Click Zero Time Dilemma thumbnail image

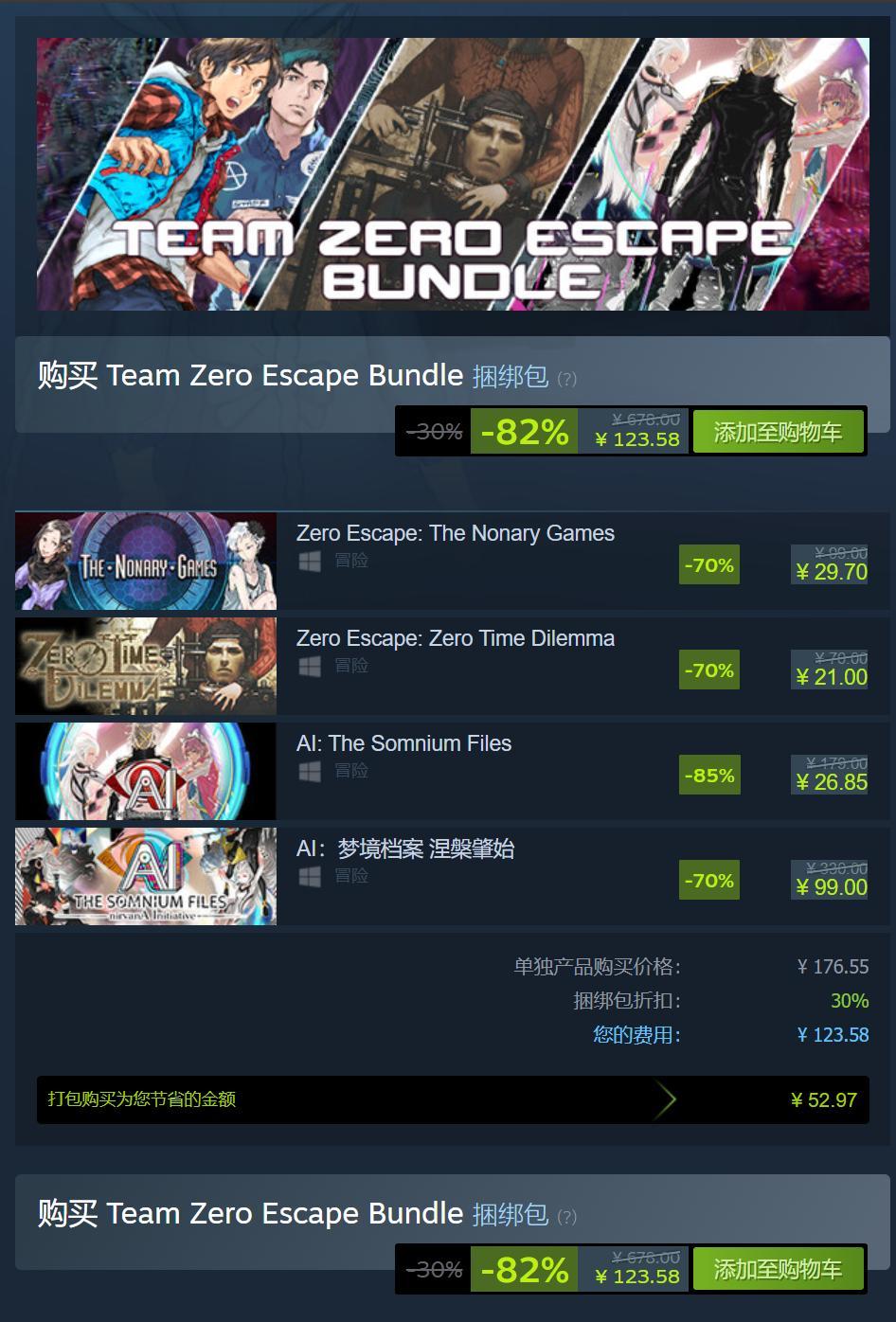146,666
